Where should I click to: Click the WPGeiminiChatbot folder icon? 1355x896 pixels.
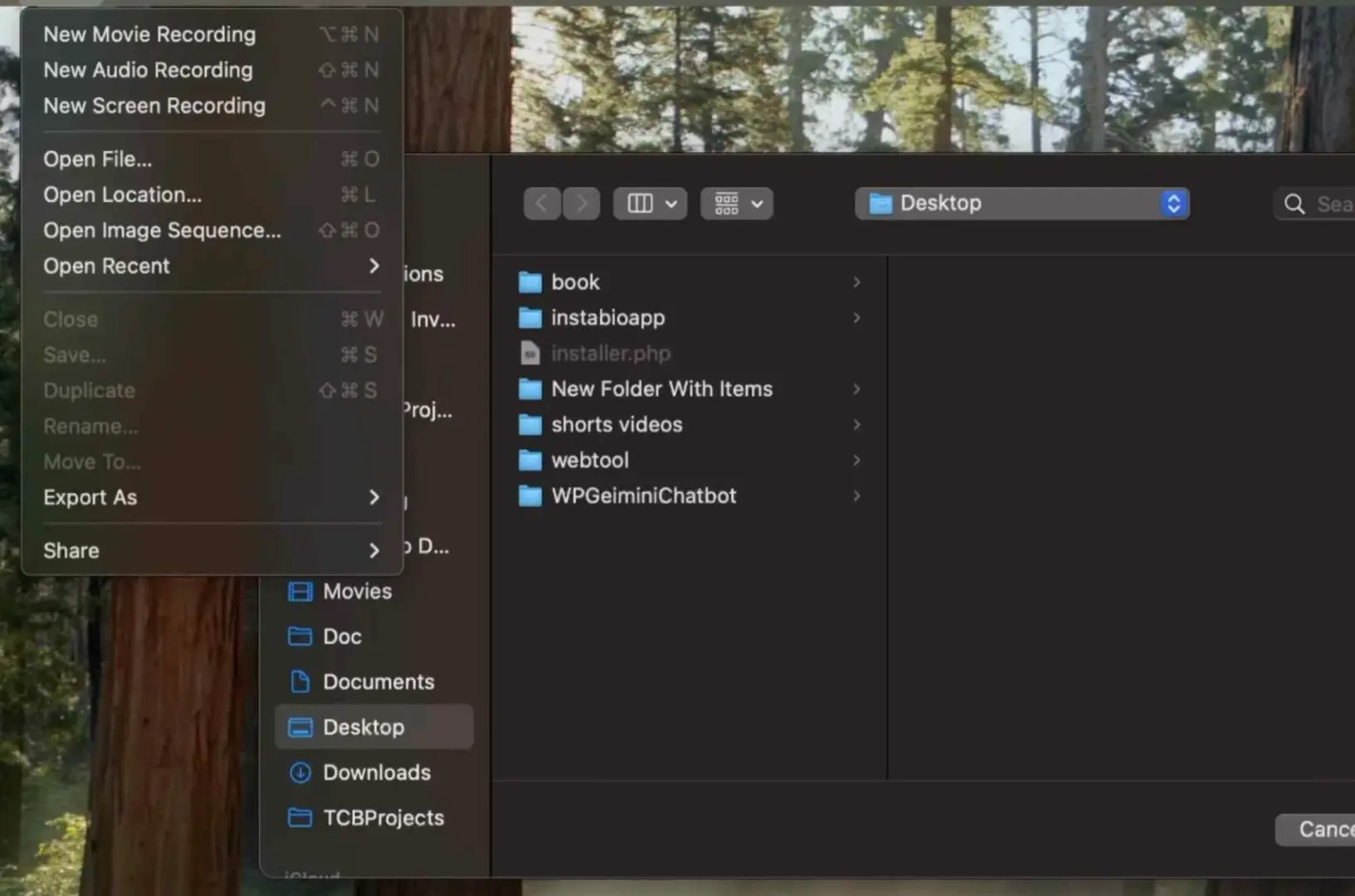pyautogui.click(x=530, y=496)
